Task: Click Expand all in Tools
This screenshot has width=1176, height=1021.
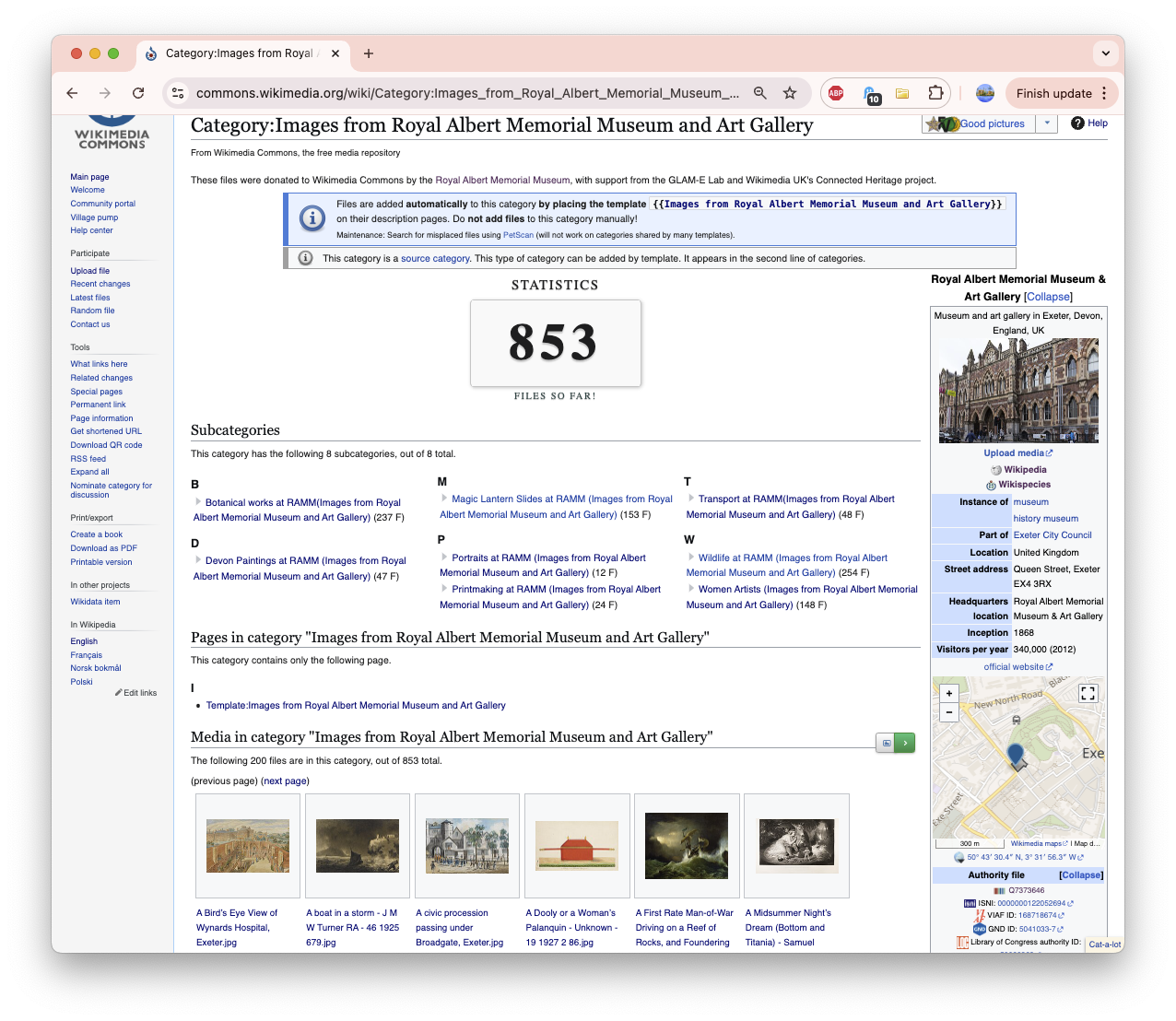Action: pos(89,472)
